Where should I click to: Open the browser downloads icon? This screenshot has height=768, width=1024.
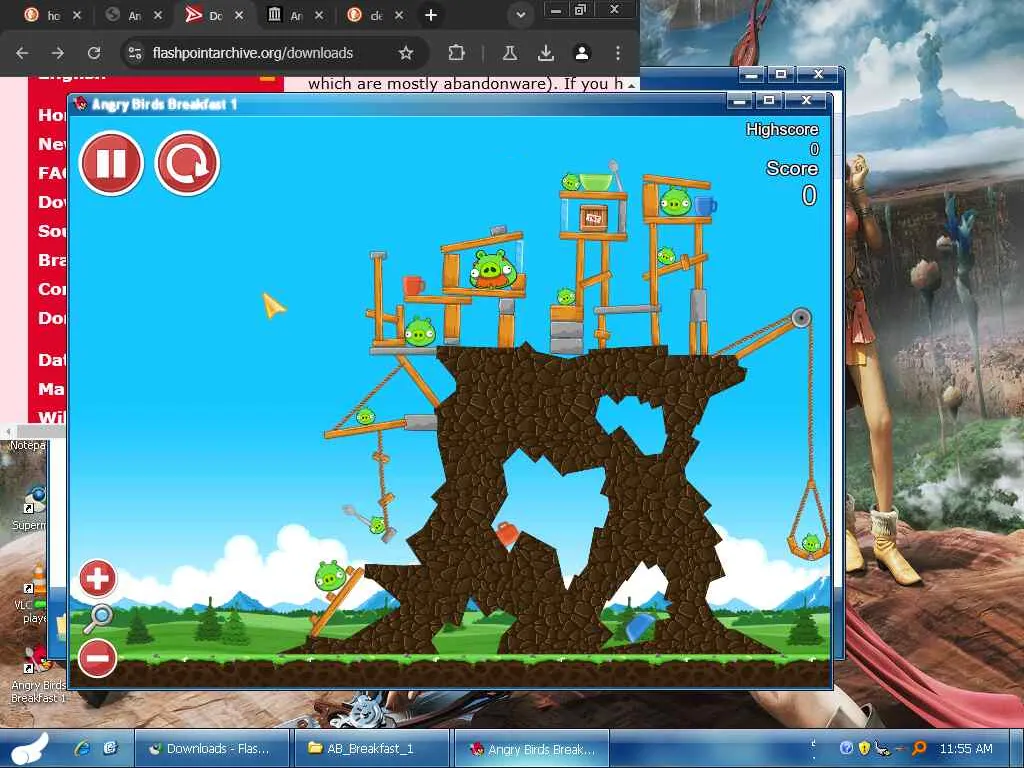click(x=546, y=53)
